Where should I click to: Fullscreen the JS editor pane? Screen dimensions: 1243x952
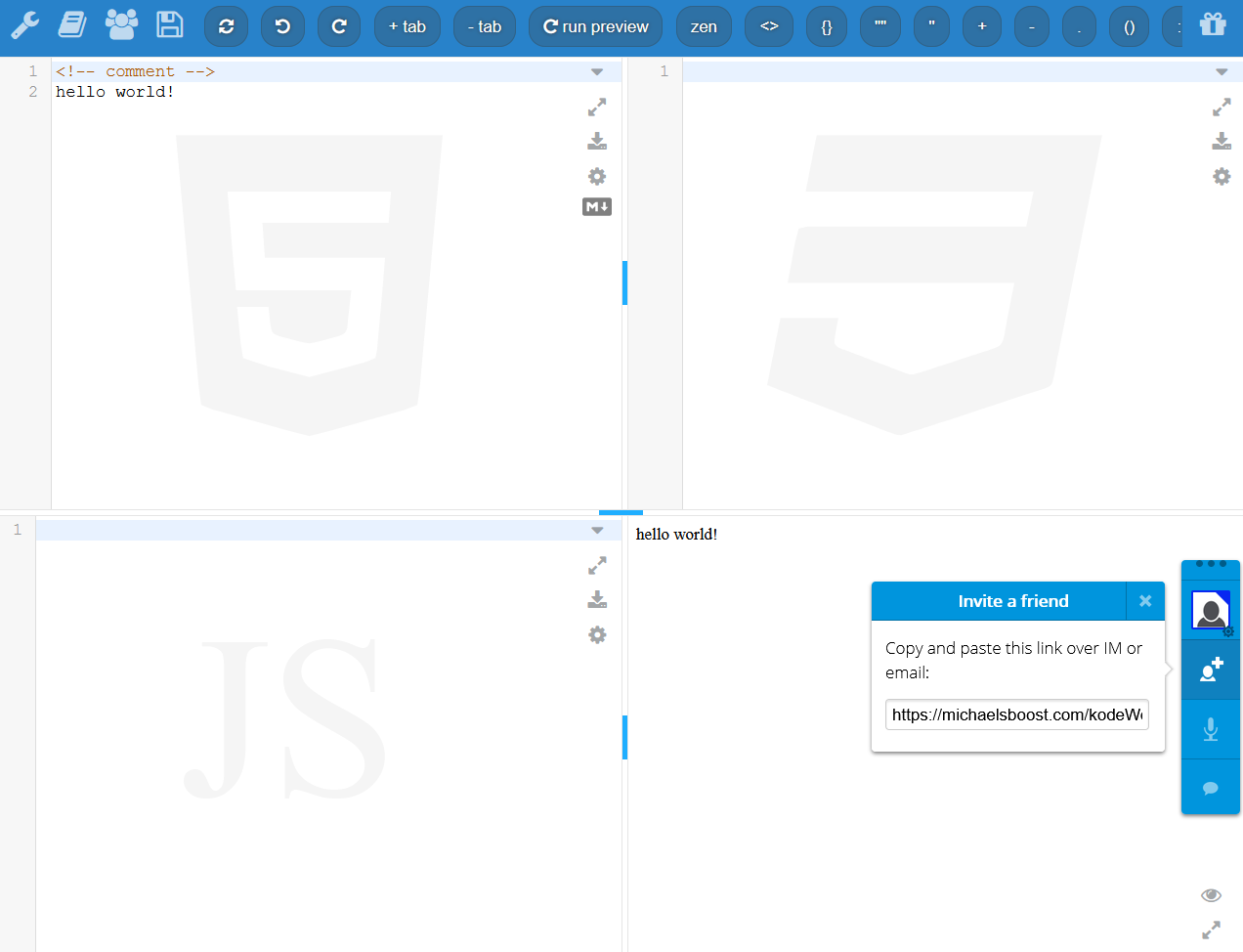597,566
